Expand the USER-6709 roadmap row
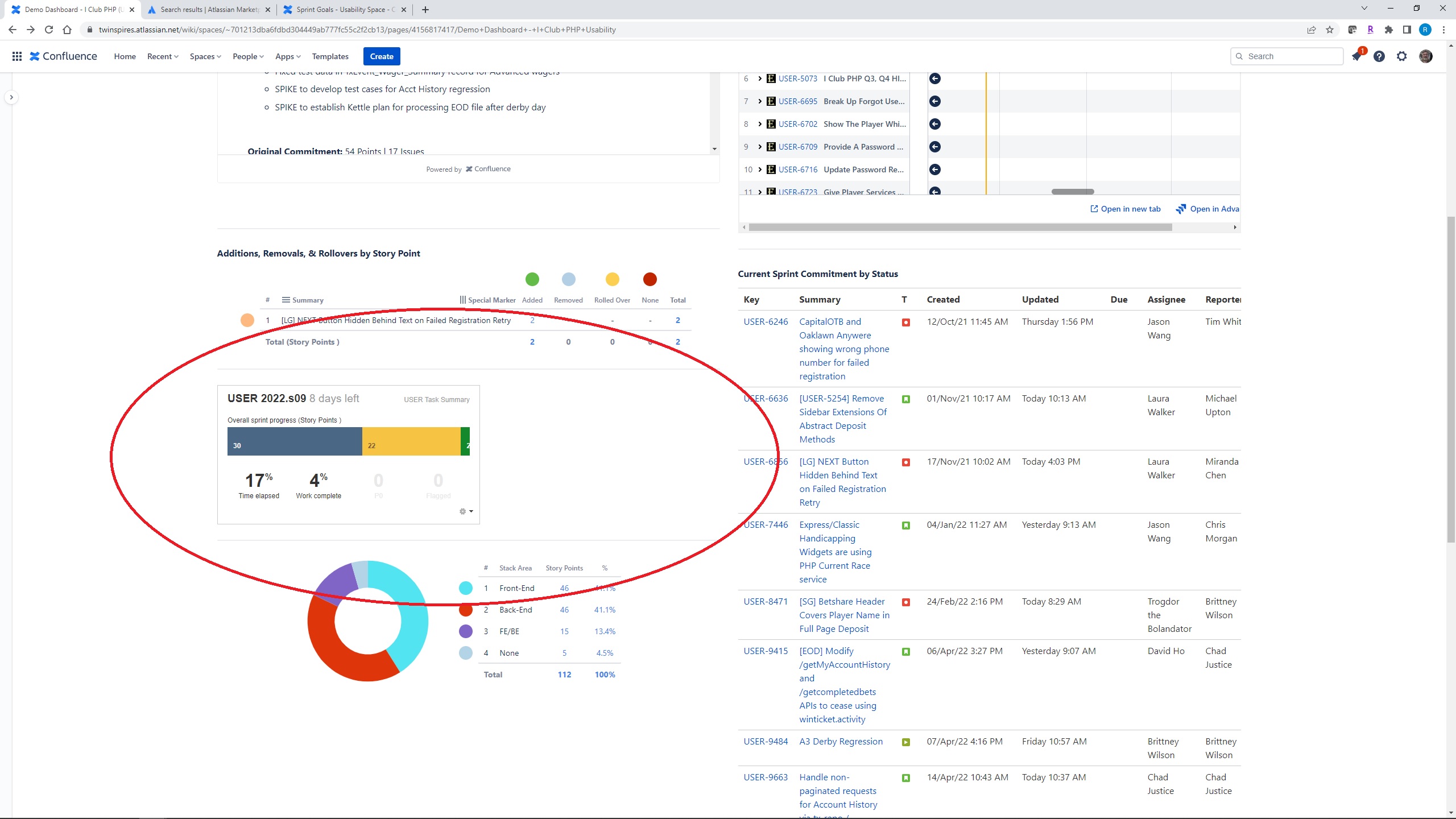Image resolution: width=1456 pixels, height=819 pixels. click(760, 147)
